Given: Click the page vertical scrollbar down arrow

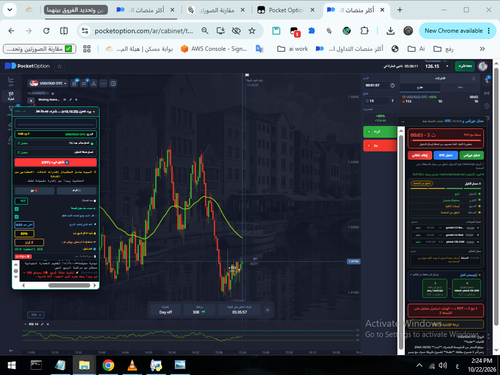Looking at the screenshot, I should (x=496, y=351).
